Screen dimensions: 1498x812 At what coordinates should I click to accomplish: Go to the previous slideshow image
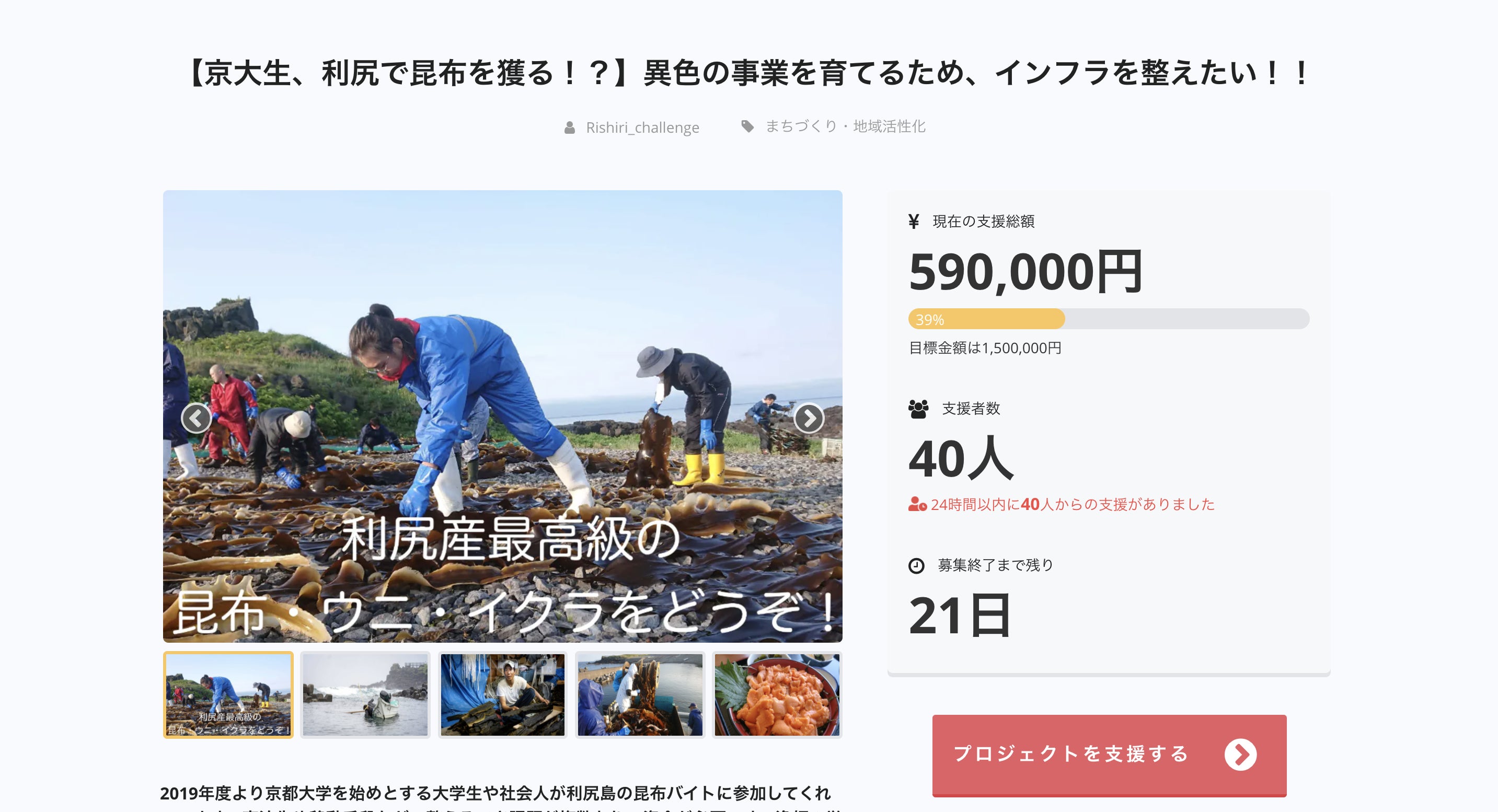(x=196, y=418)
